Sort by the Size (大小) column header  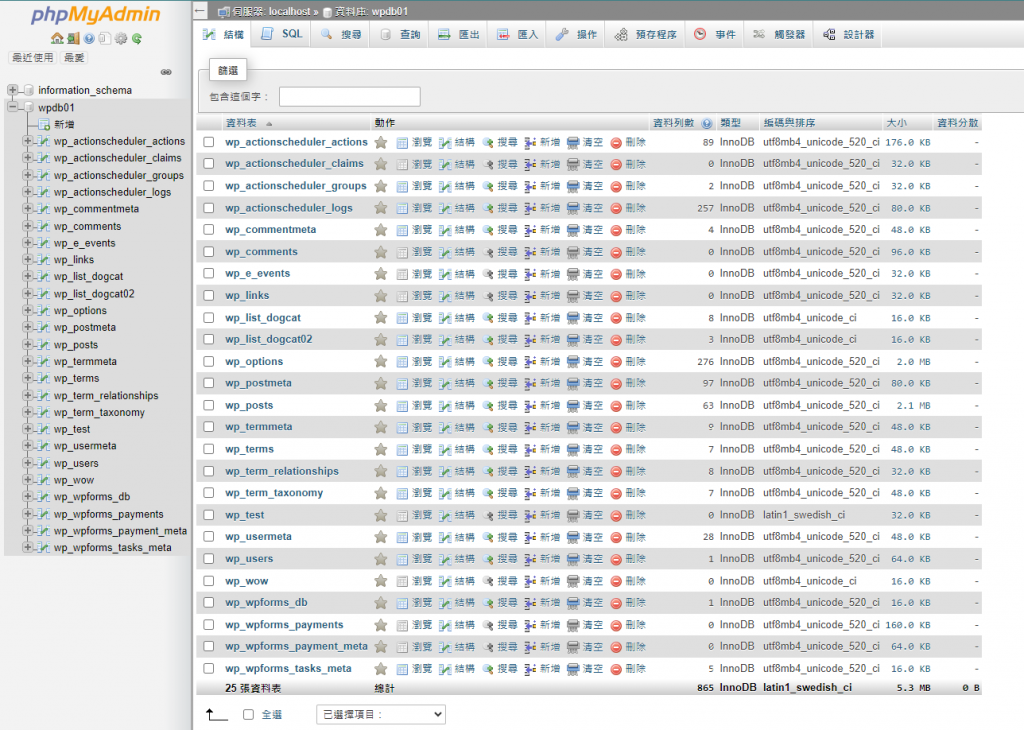tap(896, 123)
